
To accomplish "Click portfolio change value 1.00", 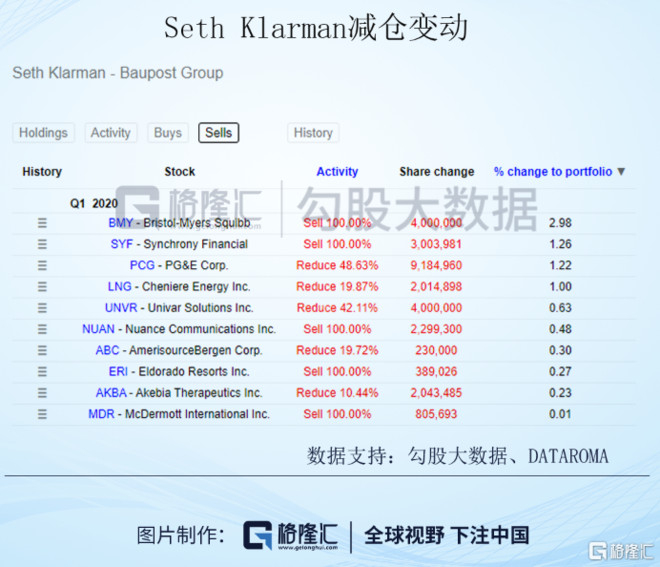I will click(x=560, y=287).
